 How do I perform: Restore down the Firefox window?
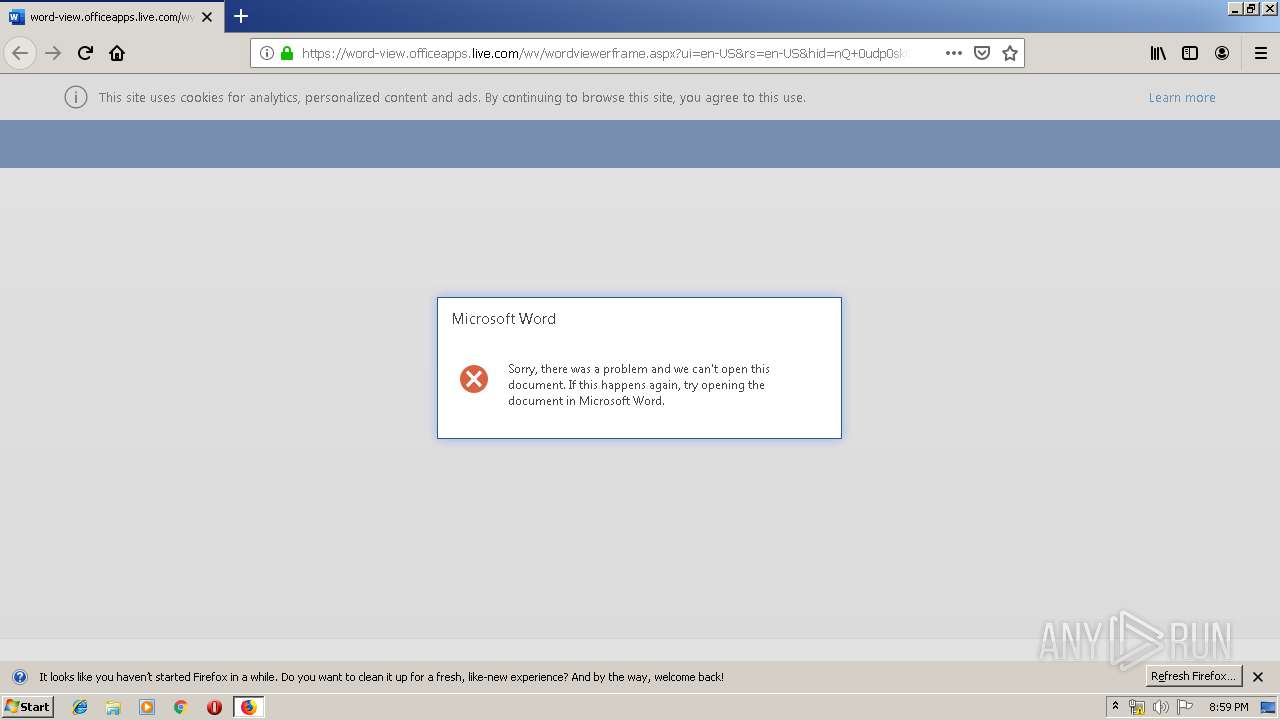[x=1251, y=8]
